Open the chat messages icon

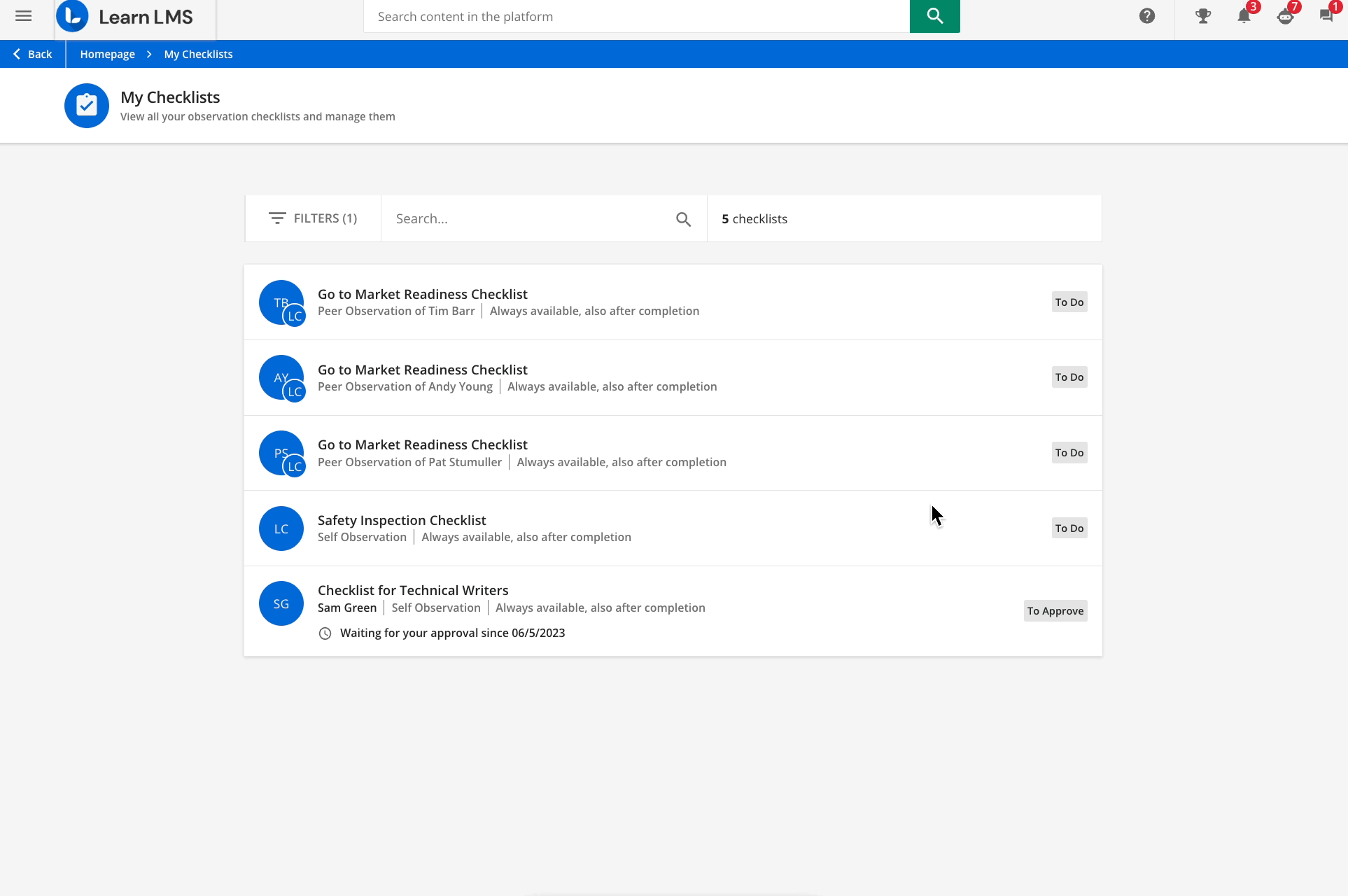point(1326,16)
